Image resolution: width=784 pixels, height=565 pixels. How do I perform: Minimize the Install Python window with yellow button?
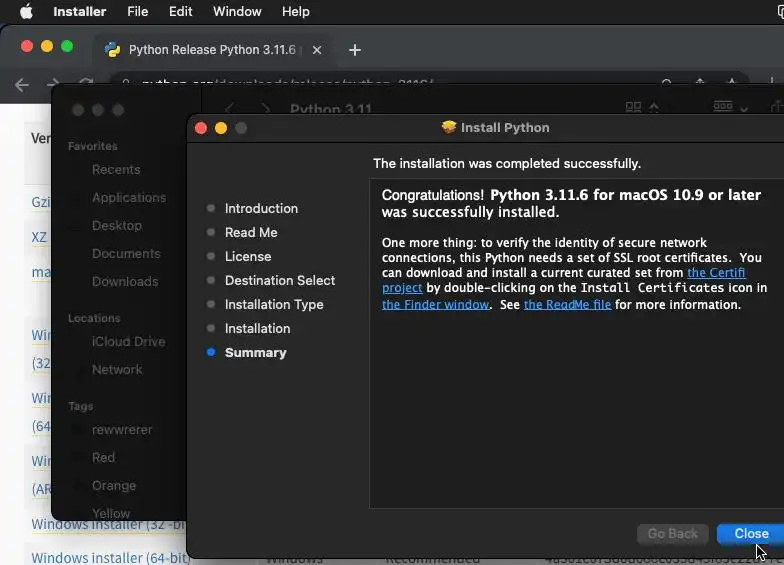[221, 128]
